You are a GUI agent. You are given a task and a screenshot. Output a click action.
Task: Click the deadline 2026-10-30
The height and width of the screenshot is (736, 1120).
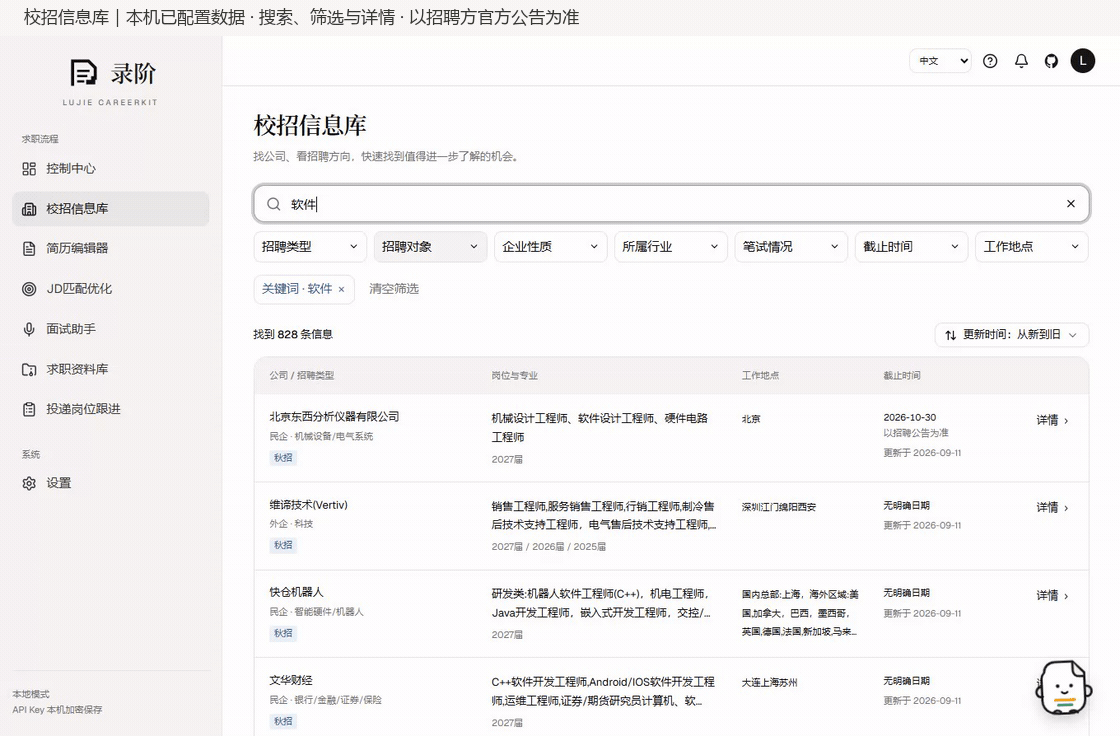pos(909,417)
